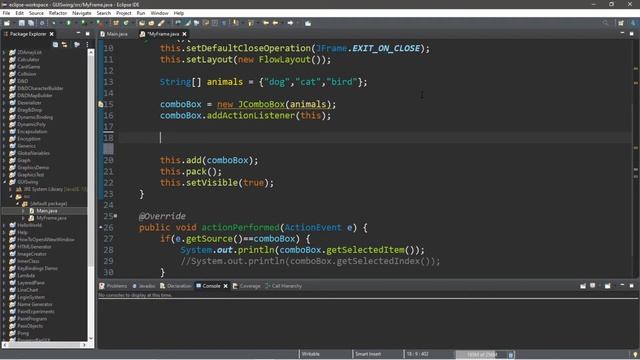The height and width of the screenshot is (360, 640).
Task: Click the Display Selected Console icon
Action: point(593,286)
